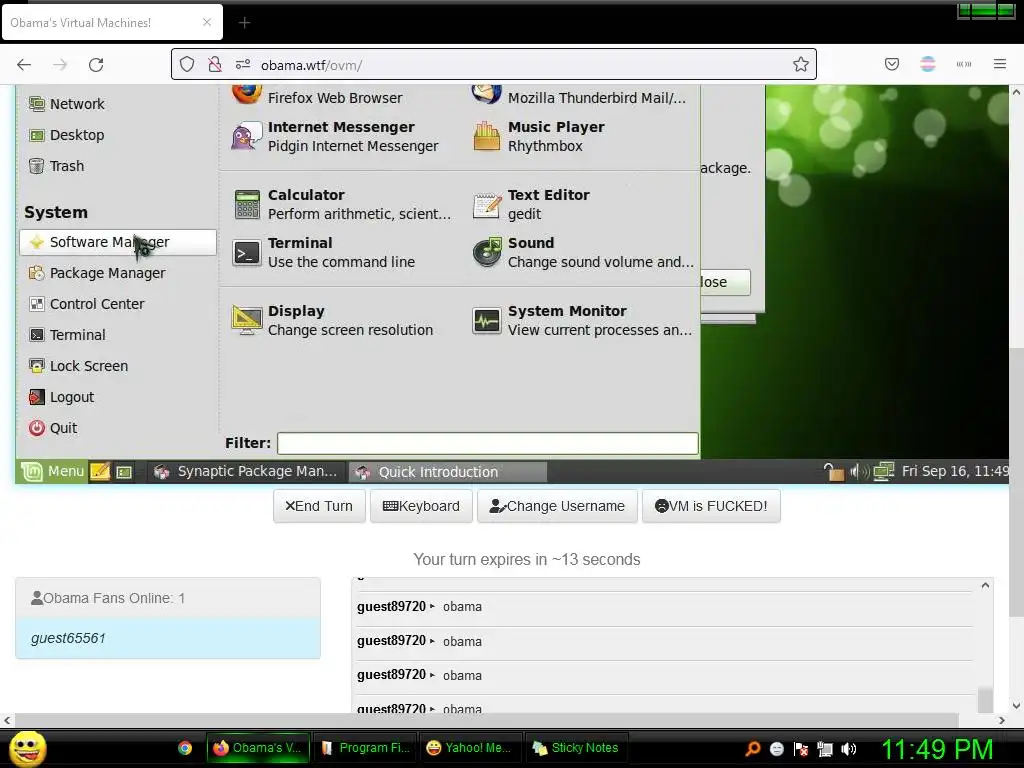Select guest65561 in the users list
The height and width of the screenshot is (768, 1024).
pyautogui.click(x=168, y=638)
